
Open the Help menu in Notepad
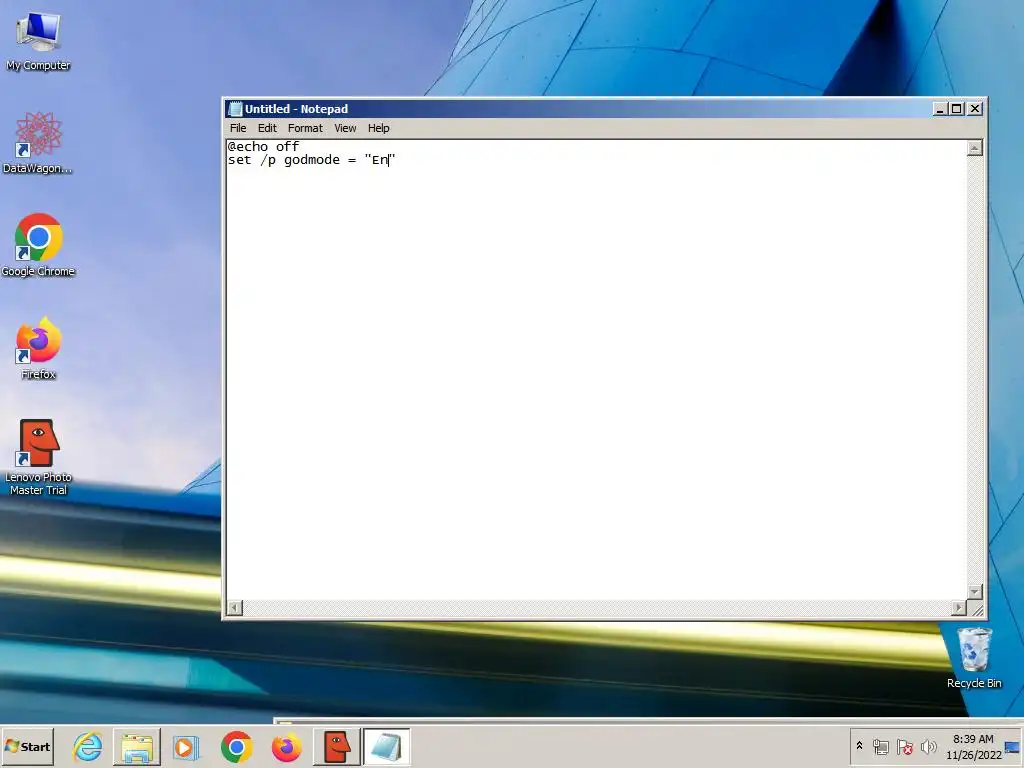pos(378,128)
